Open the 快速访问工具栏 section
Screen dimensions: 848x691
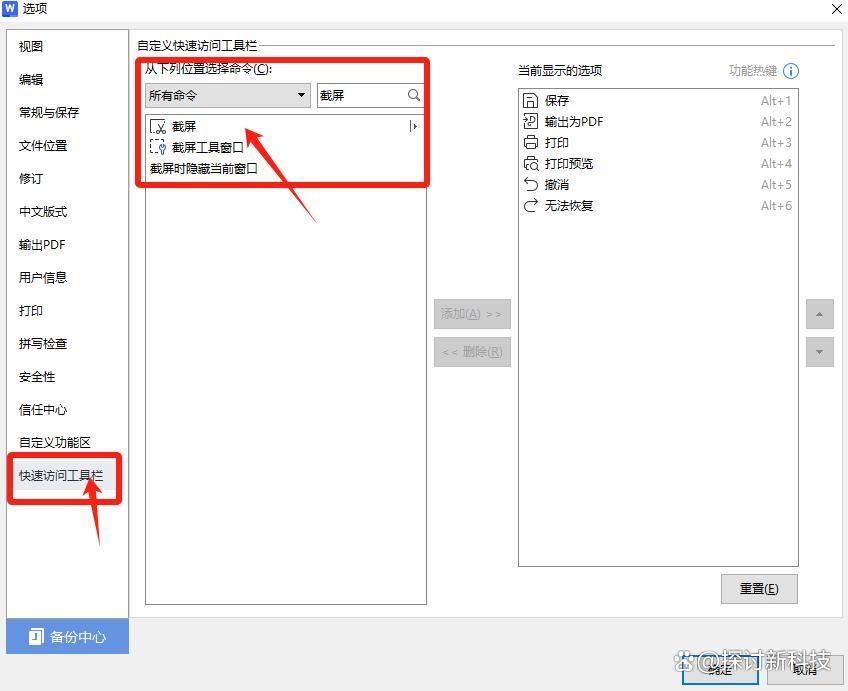point(61,476)
